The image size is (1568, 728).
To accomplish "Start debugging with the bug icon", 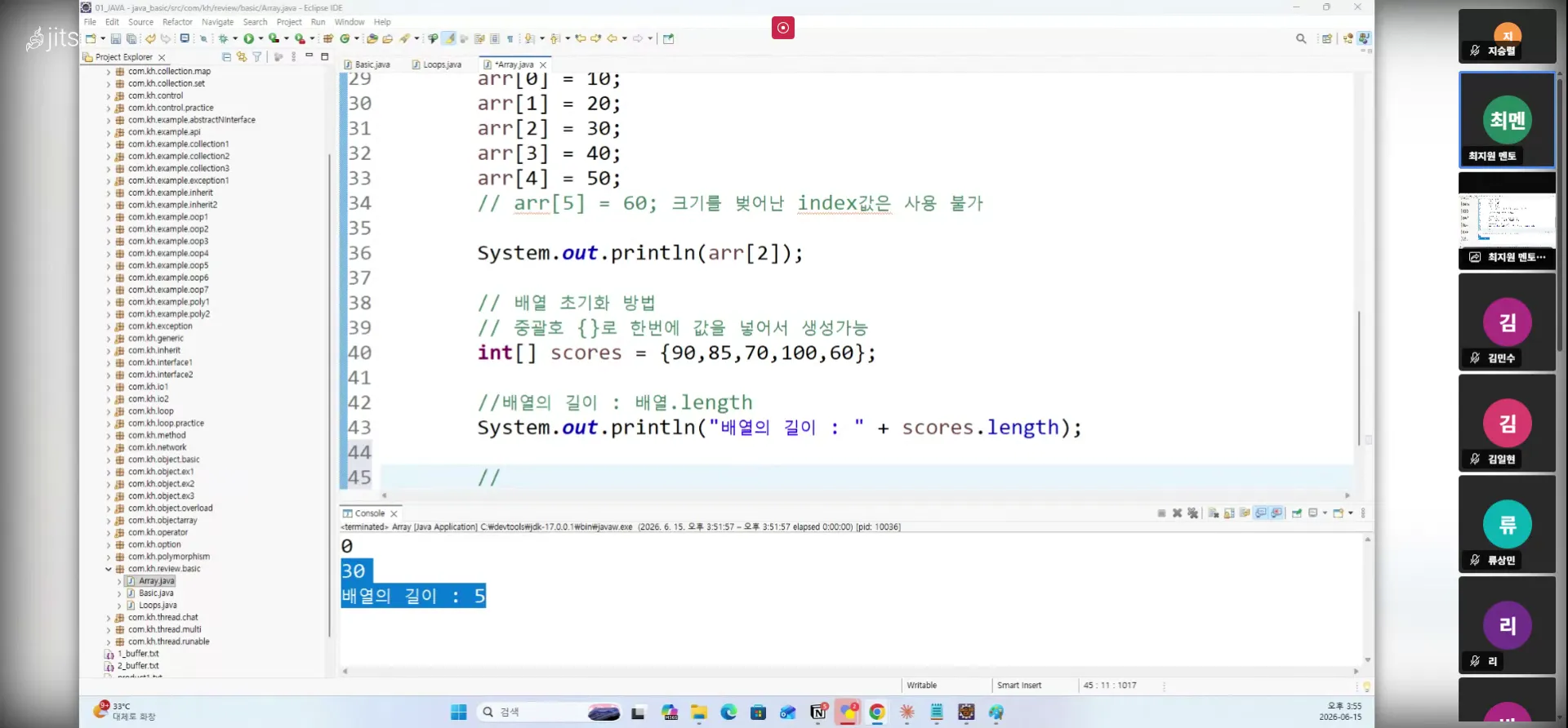I will 223,38.
